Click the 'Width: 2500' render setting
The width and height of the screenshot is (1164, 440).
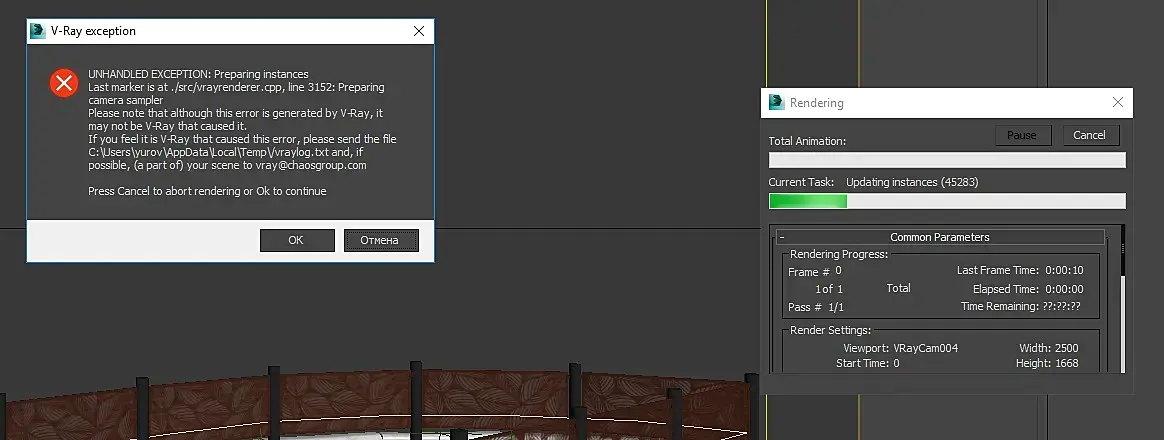(x=1049, y=348)
